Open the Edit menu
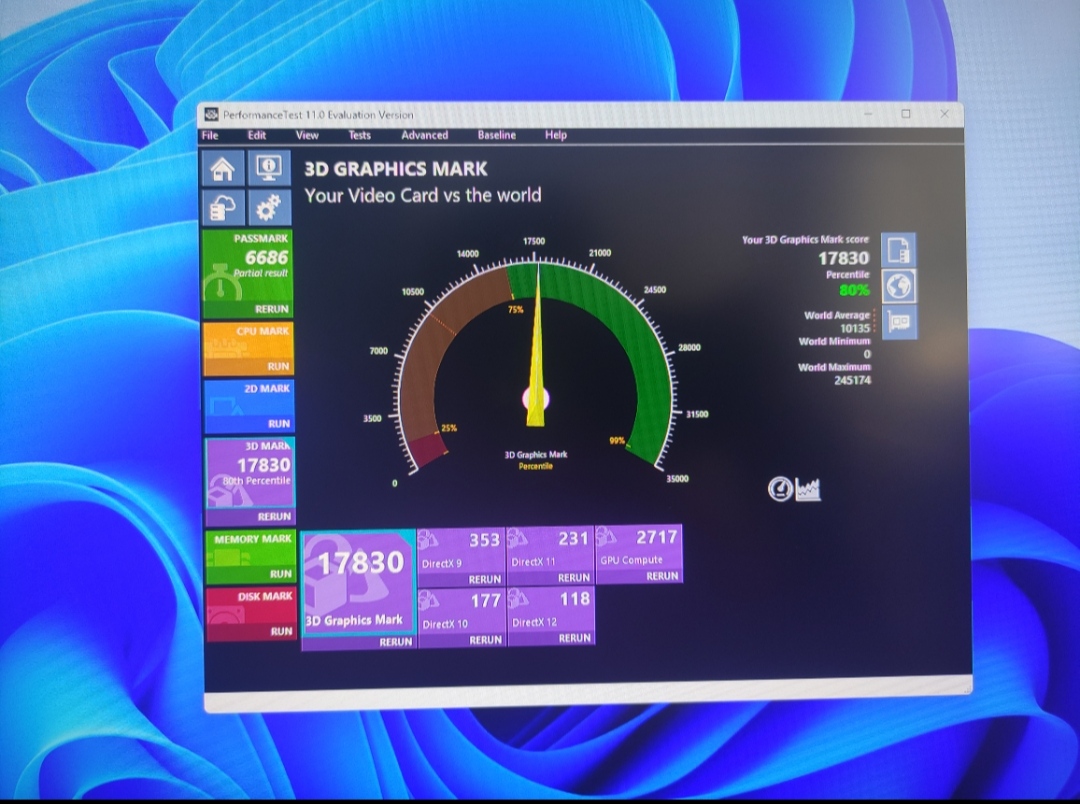 tap(257, 135)
